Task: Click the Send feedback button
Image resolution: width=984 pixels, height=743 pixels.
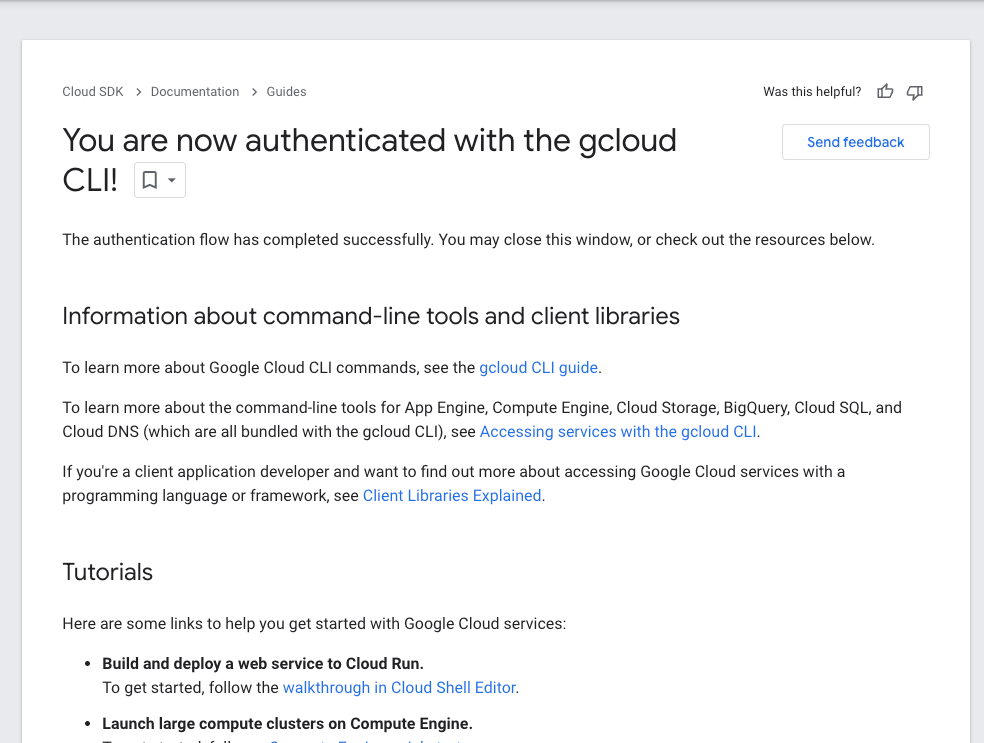Action: (855, 142)
